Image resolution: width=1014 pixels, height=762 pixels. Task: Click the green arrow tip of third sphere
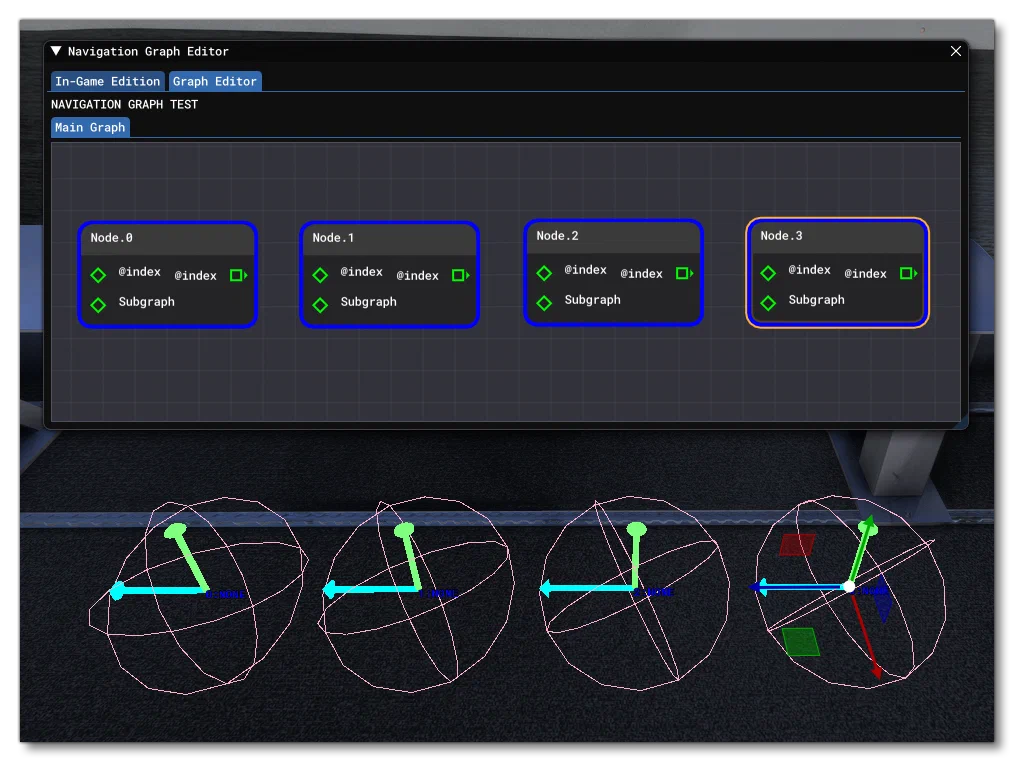[x=636, y=529]
